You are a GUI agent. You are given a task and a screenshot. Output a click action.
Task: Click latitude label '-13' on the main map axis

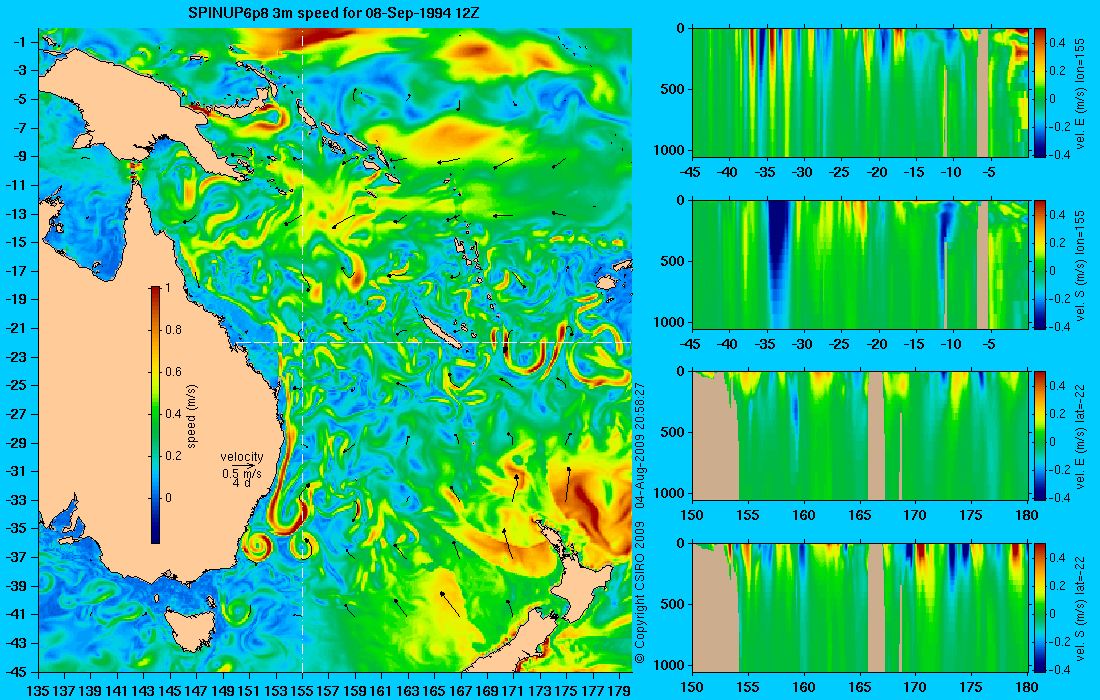[18, 214]
